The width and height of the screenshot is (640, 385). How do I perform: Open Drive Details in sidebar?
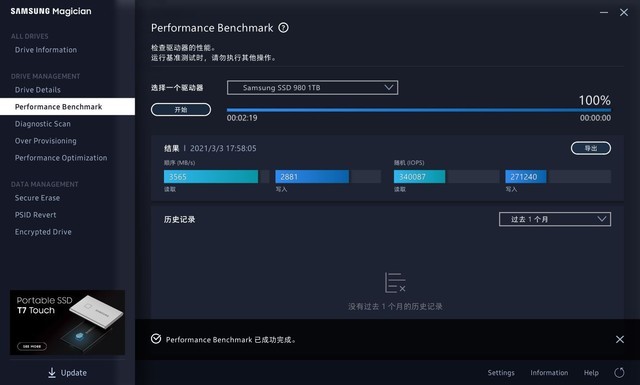(x=38, y=90)
